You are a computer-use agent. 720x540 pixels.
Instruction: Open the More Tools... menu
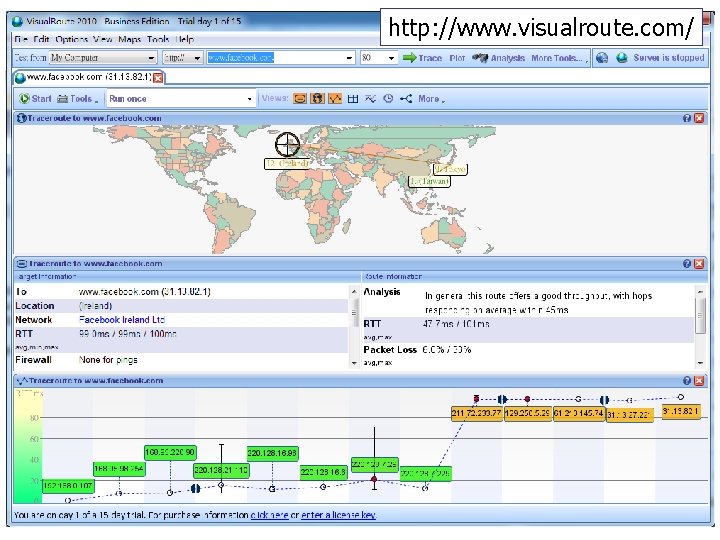(x=557, y=58)
